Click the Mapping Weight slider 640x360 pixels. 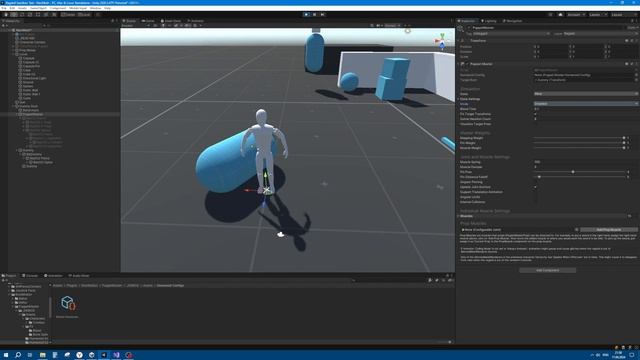pyautogui.click(x=579, y=138)
